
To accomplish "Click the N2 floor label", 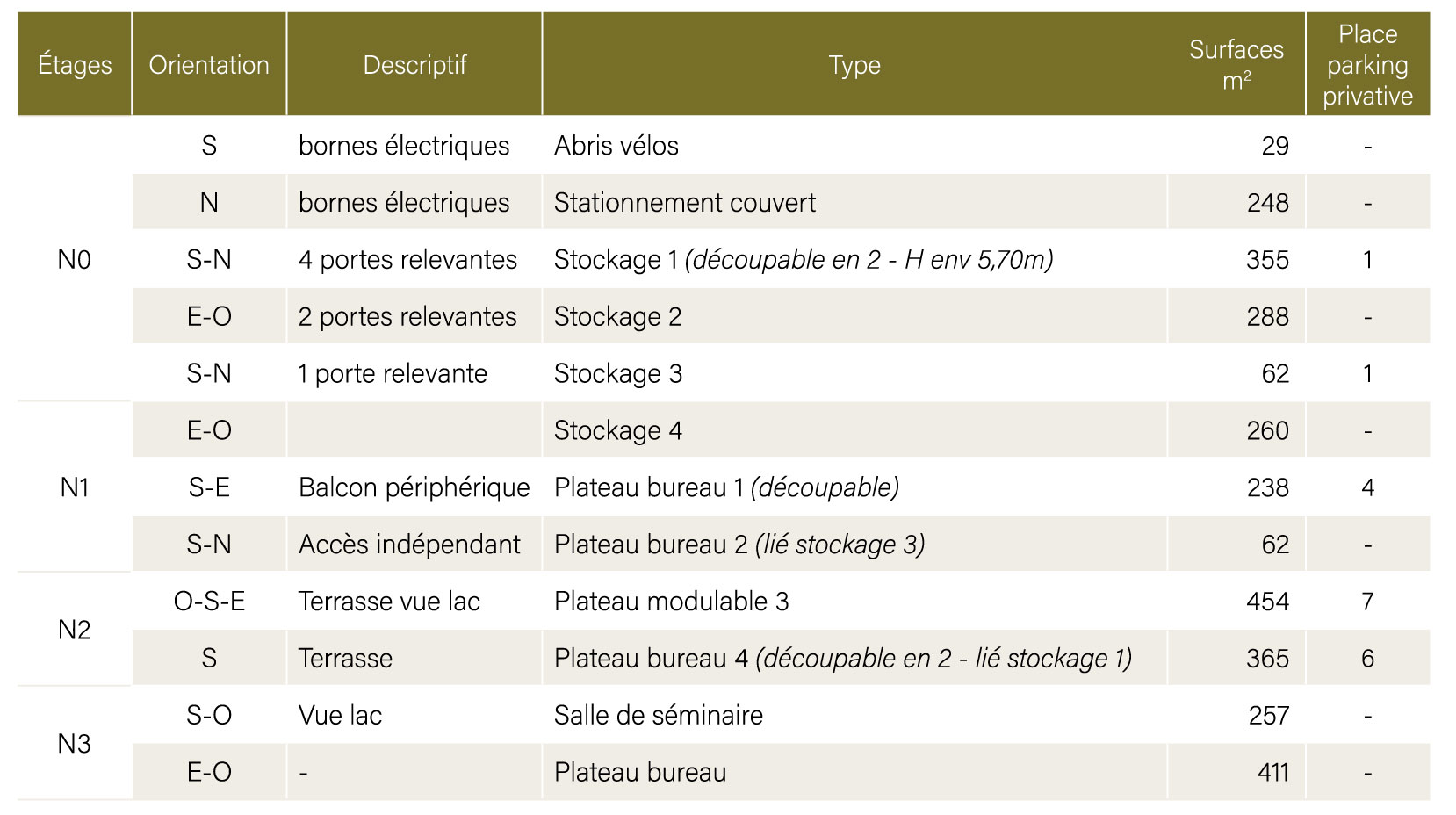I will 75,630.
